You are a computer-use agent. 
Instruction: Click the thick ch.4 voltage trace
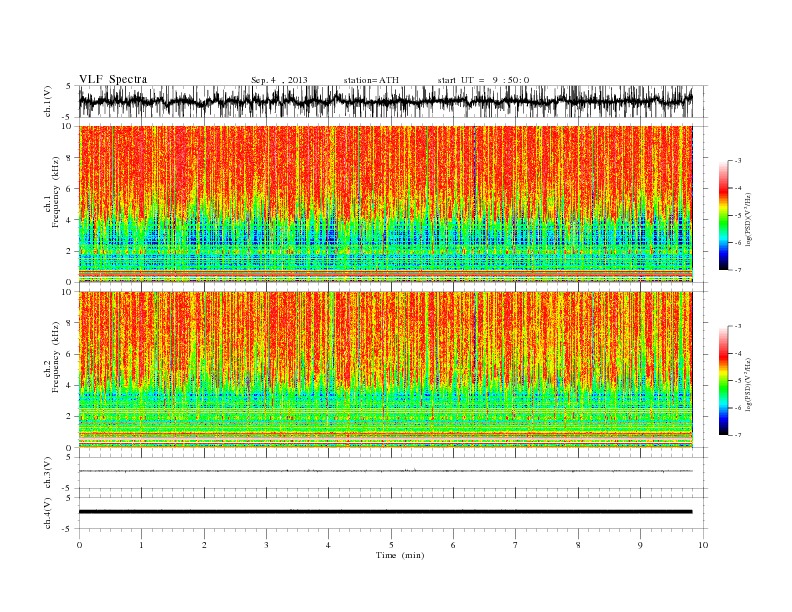[385, 512]
